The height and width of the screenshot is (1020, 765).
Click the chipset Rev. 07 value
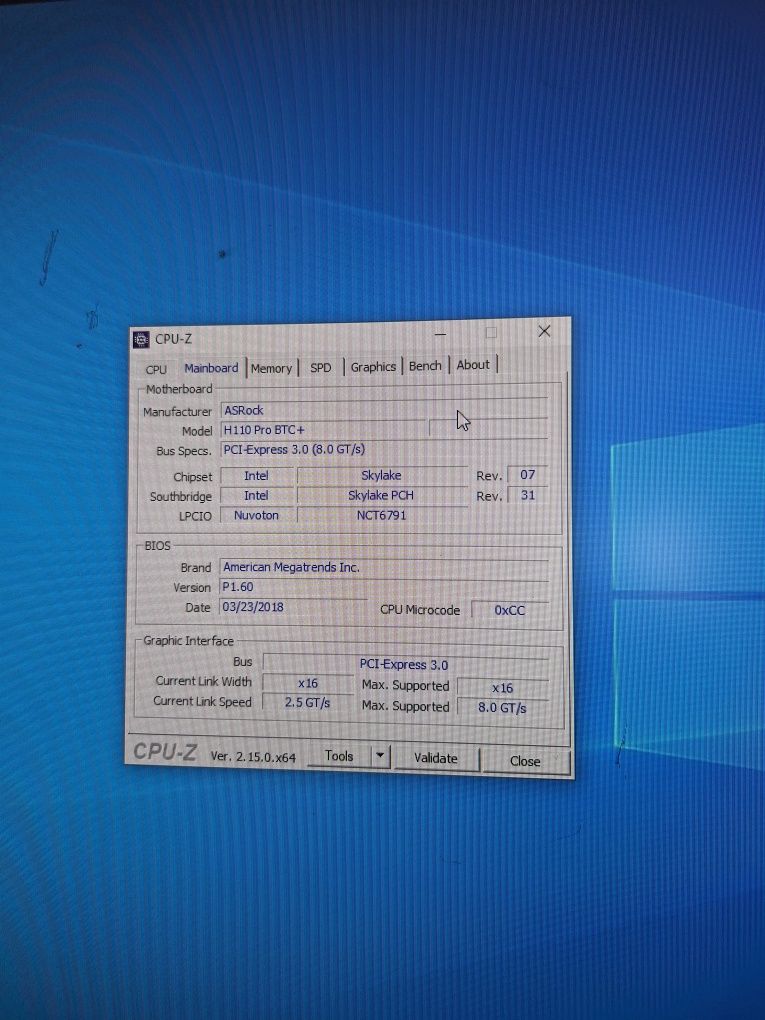coord(528,475)
